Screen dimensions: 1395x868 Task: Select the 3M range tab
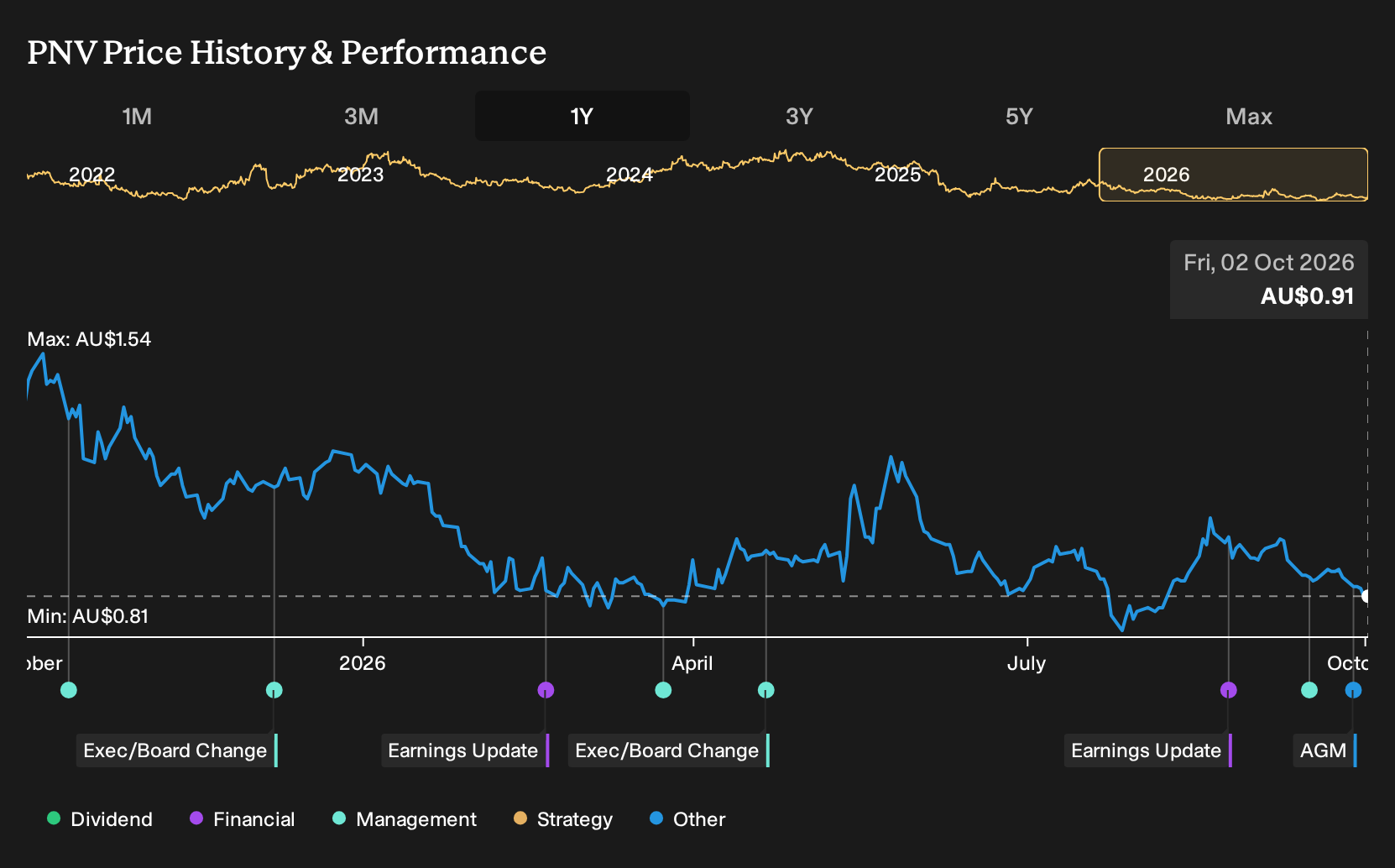(x=361, y=116)
